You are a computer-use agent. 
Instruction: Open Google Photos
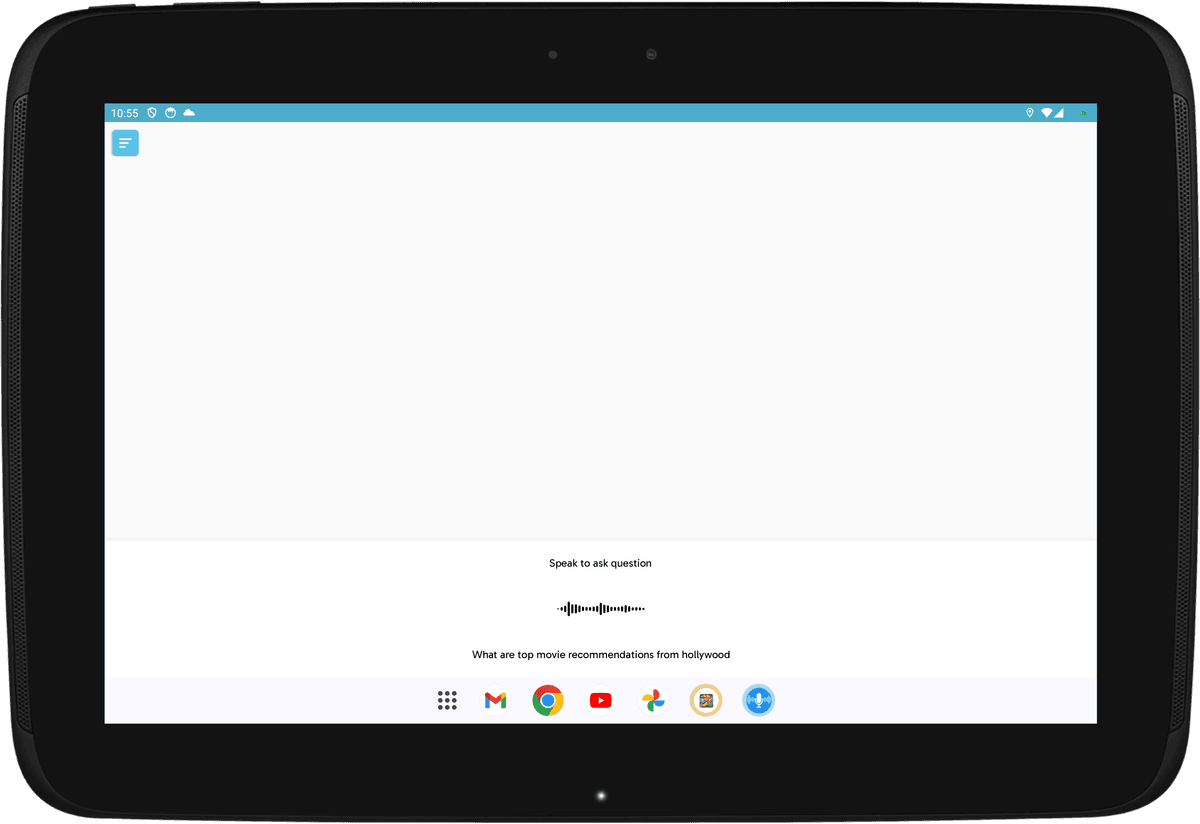(653, 700)
